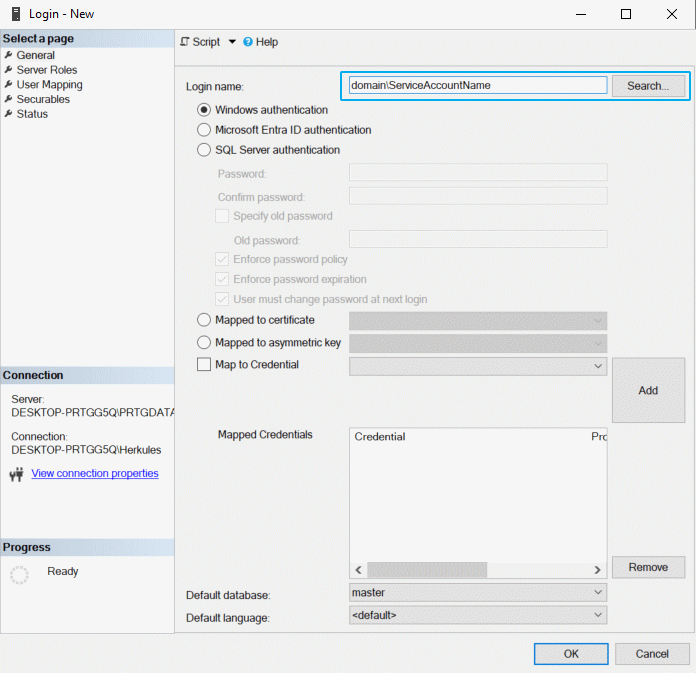Confirm with the OK button
Viewport: 696px width, 673px height.
571,653
